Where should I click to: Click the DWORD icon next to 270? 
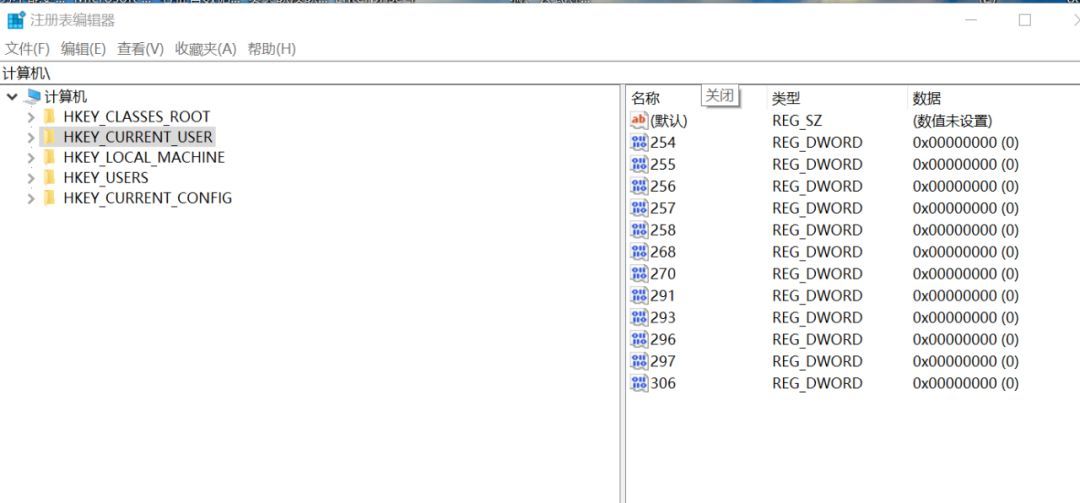click(x=639, y=274)
